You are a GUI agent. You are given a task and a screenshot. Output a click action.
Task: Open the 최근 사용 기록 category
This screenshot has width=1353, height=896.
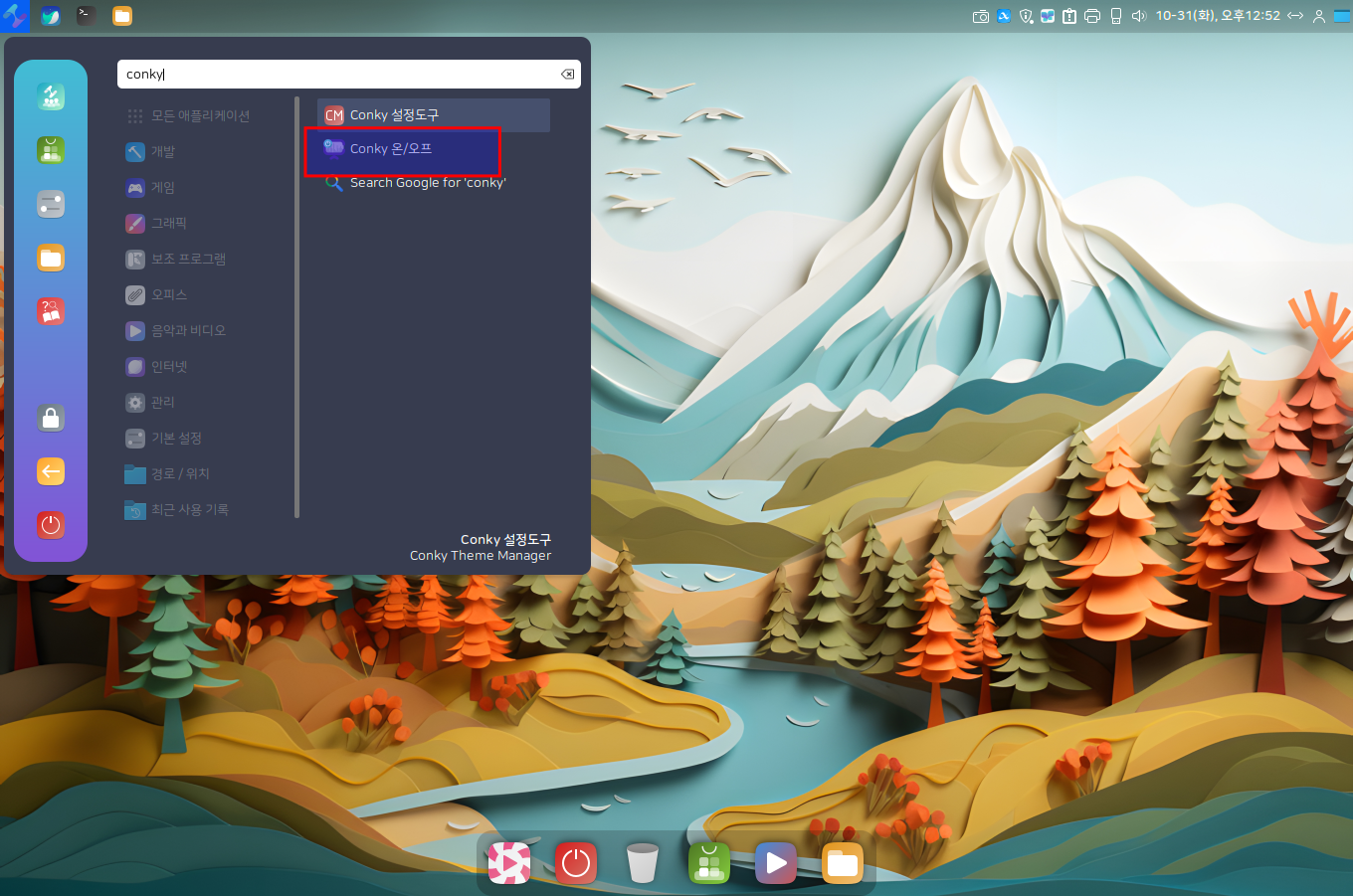coord(189,510)
